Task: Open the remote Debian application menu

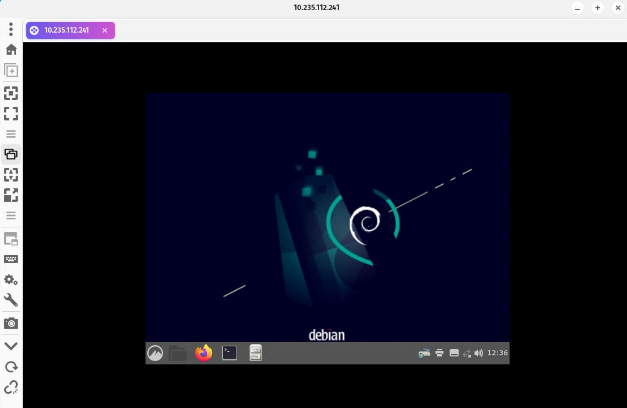Action: [x=155, y=353]
